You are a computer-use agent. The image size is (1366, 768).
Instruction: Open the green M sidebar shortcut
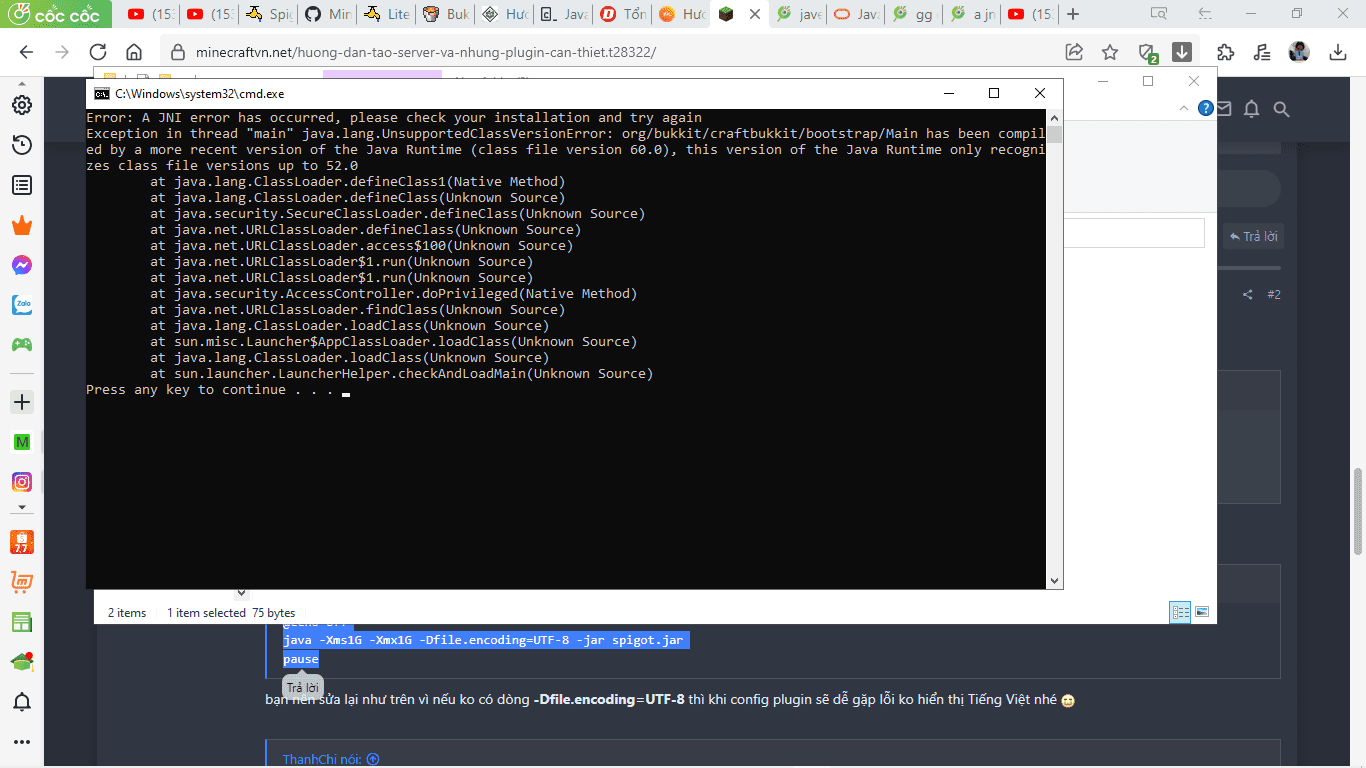(21, 442)
